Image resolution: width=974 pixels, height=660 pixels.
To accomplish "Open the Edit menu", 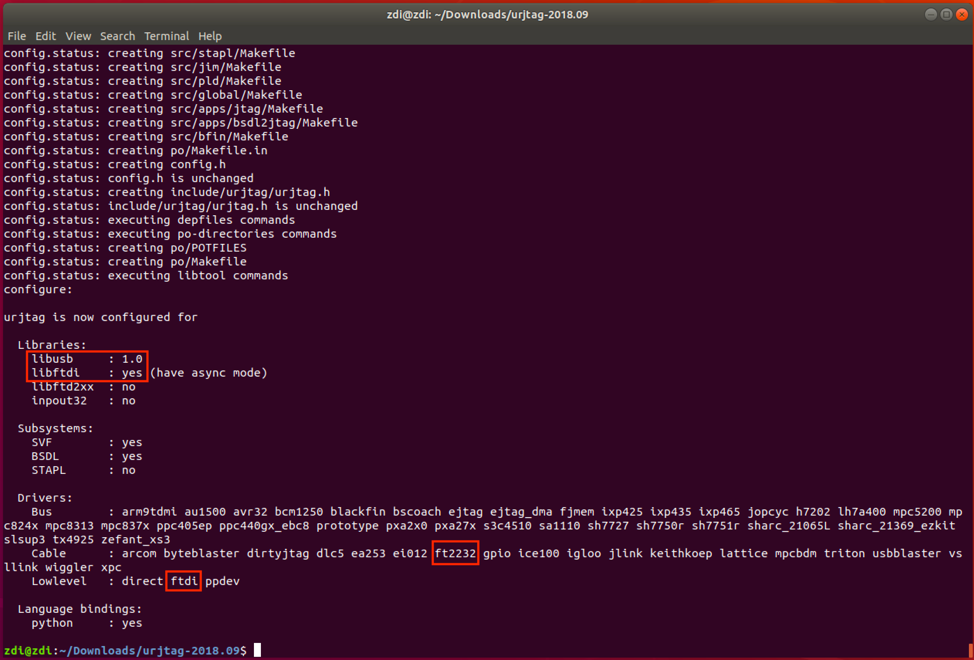I will [x=45, y=36].
